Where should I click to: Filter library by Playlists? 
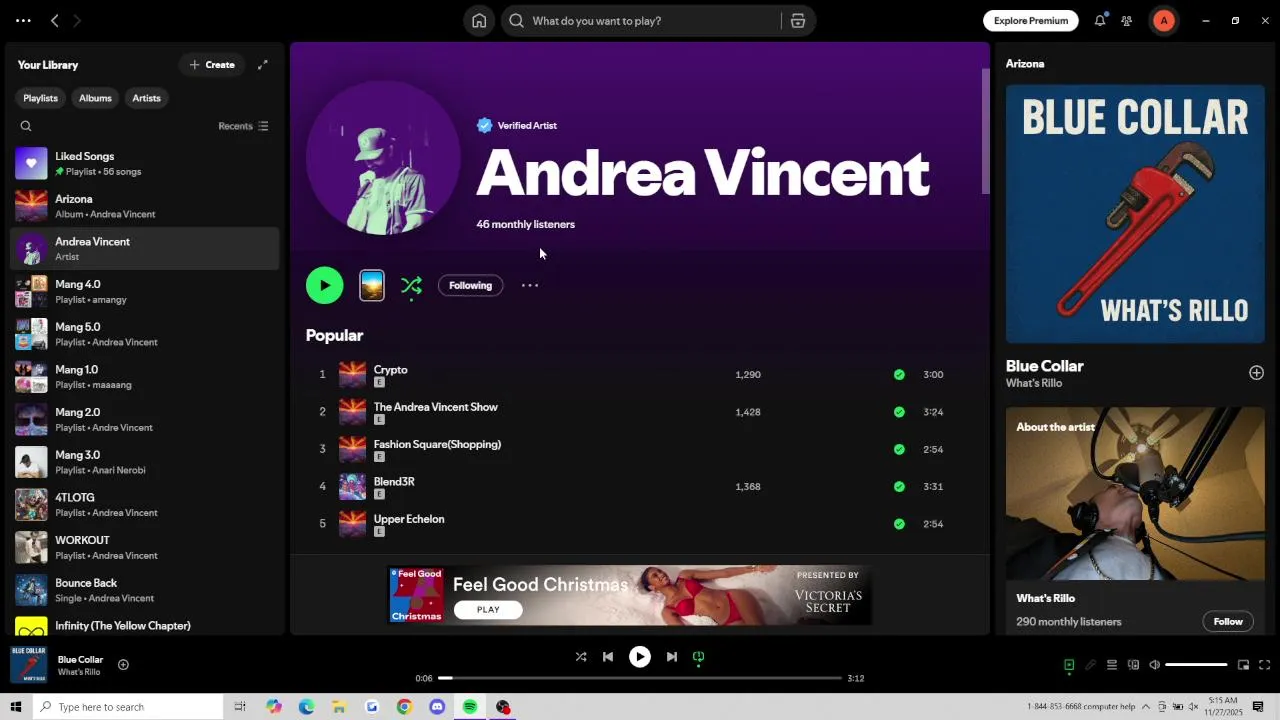(x=40, y=98)
